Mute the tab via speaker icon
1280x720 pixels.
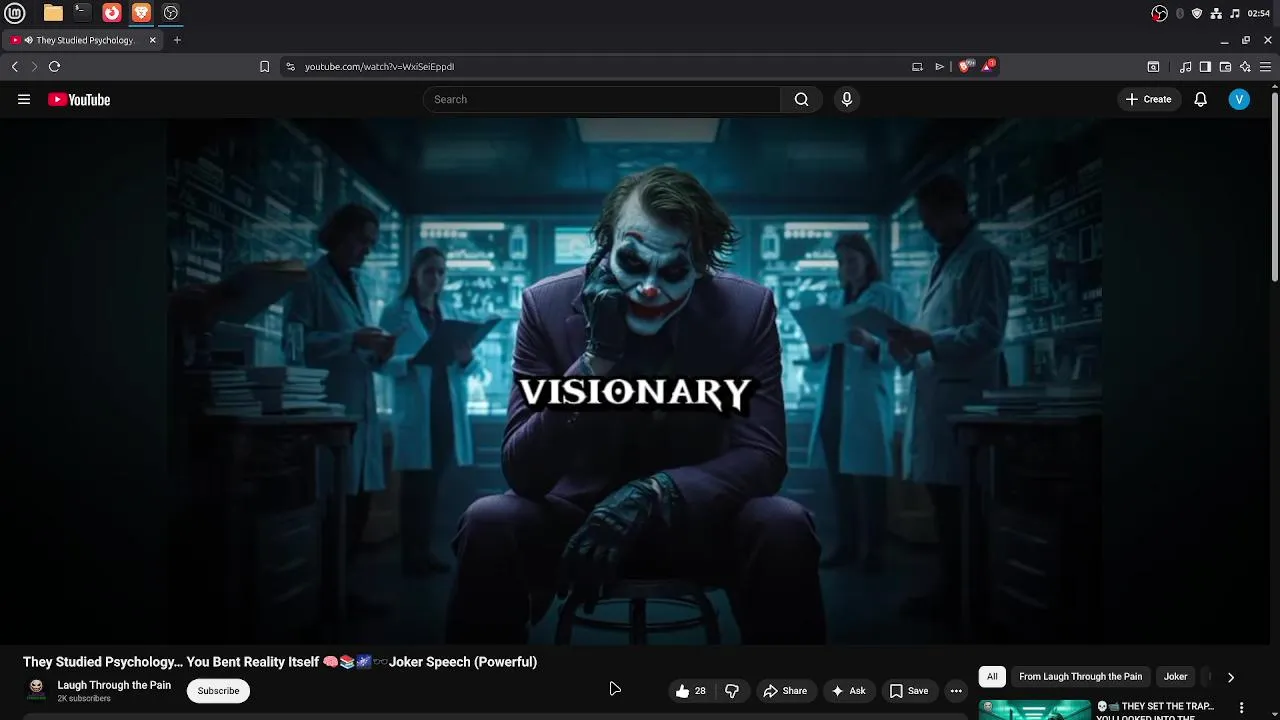click(x=28, y=40)
